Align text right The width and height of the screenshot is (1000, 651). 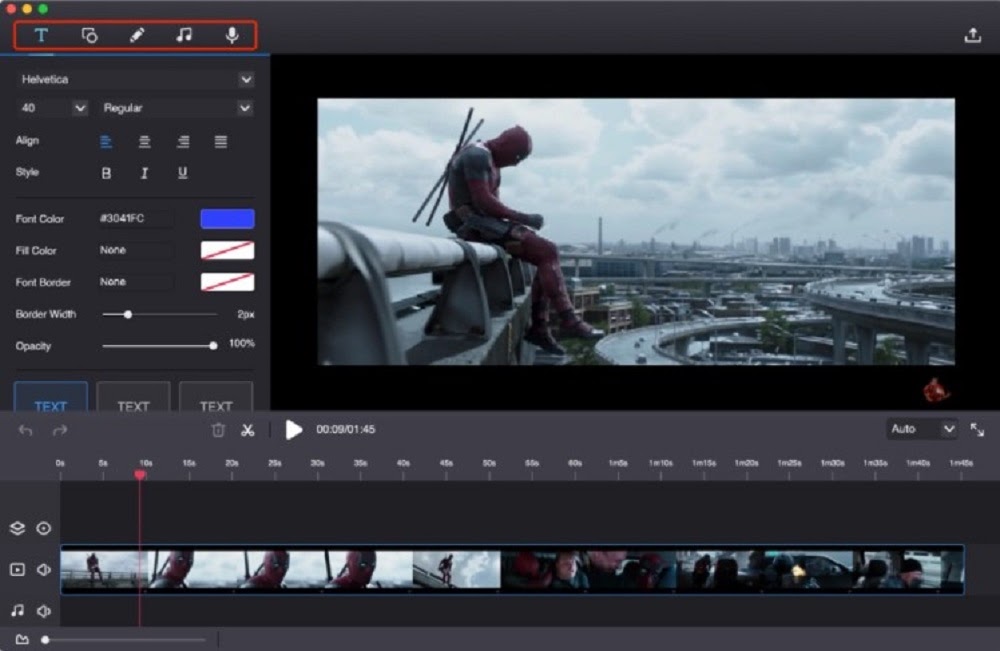click(183, 142)
